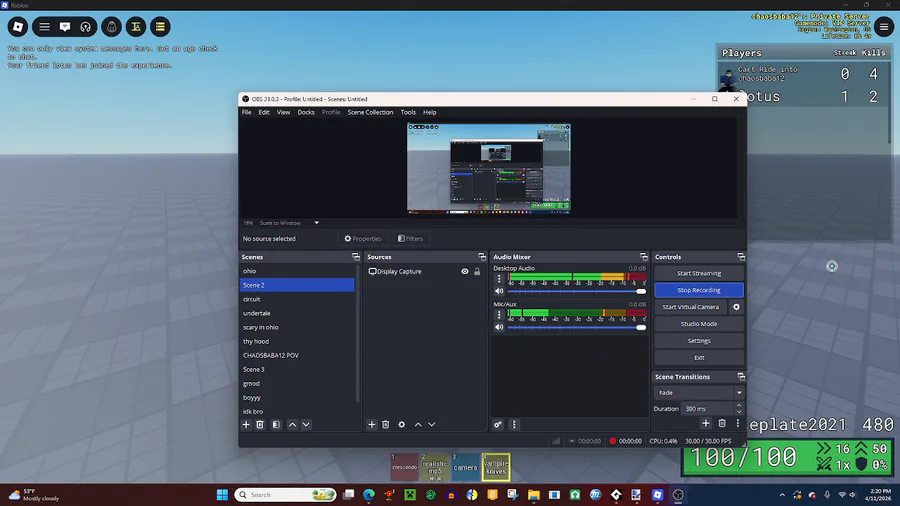900x506 pixels.
Task: Open transition properties three-dot menu
Action: click(738, 423)
